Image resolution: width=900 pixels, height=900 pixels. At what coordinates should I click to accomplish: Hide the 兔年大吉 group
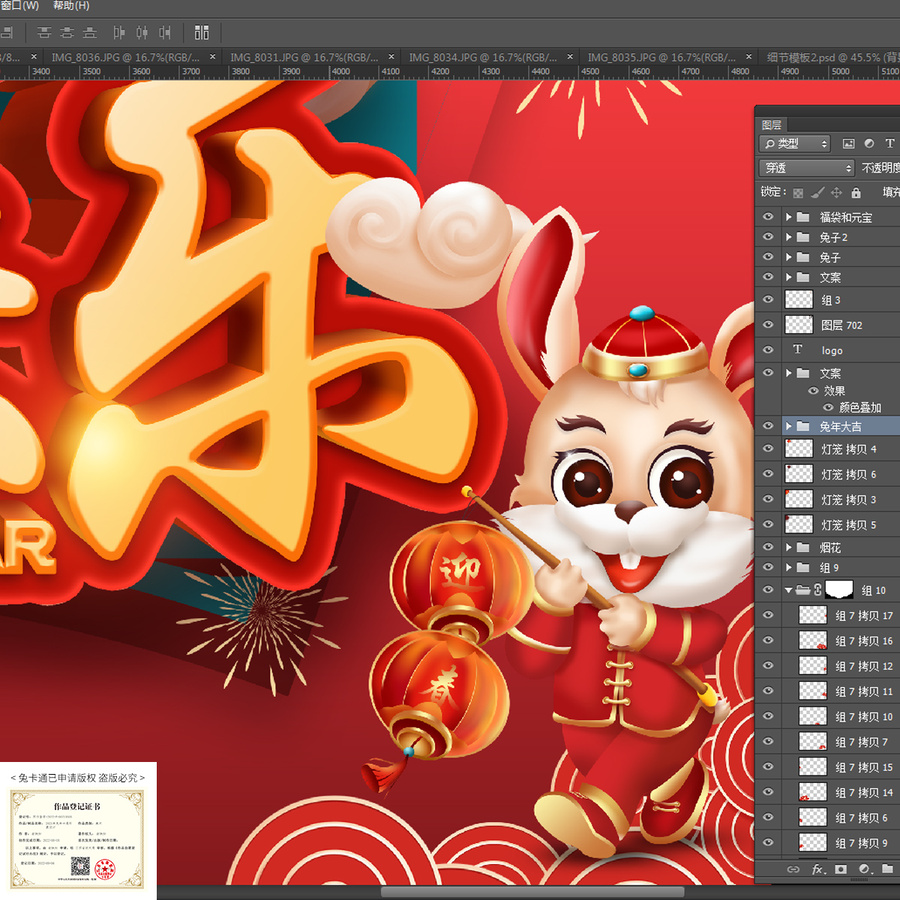point(768,426)
